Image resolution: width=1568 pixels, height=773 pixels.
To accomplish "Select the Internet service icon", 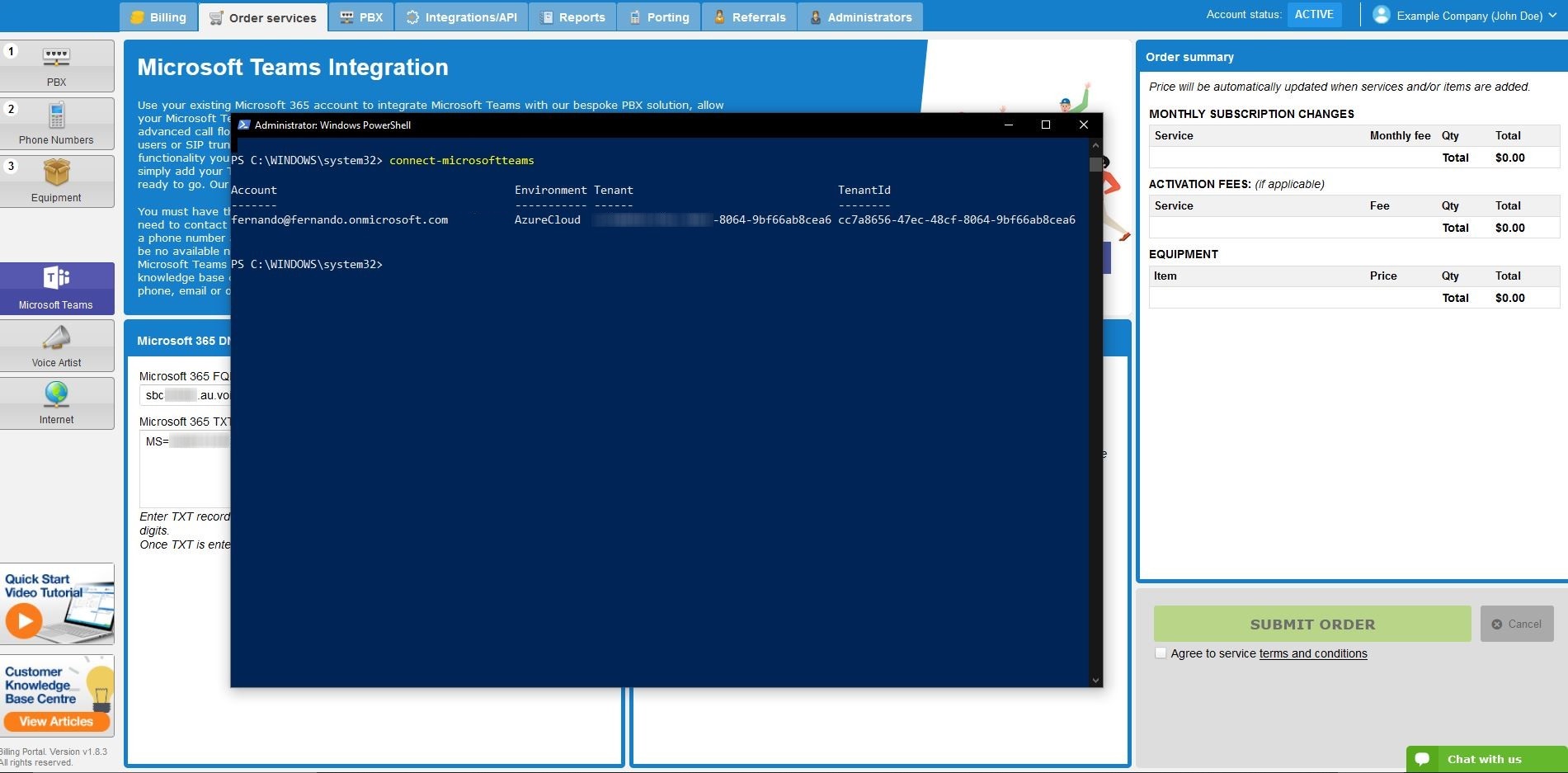I will coord(56,403).
